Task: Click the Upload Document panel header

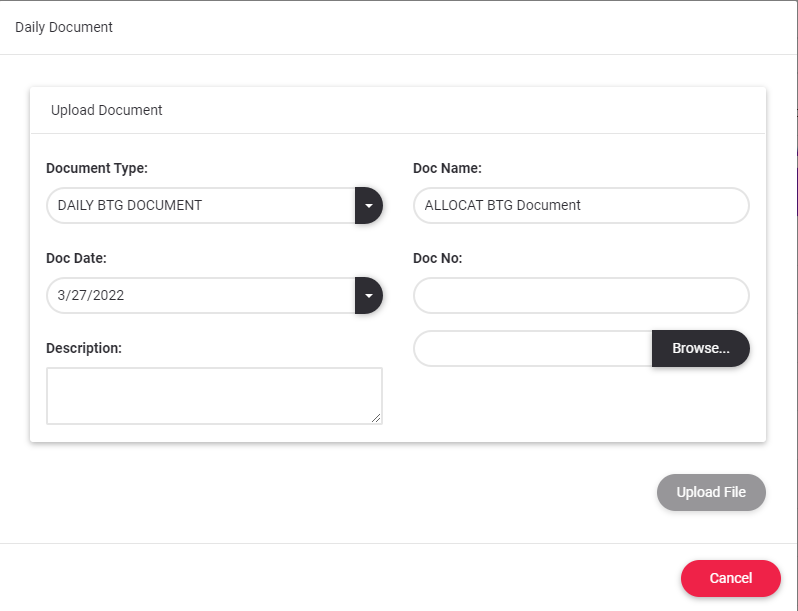Action: [x=107, y=110]
